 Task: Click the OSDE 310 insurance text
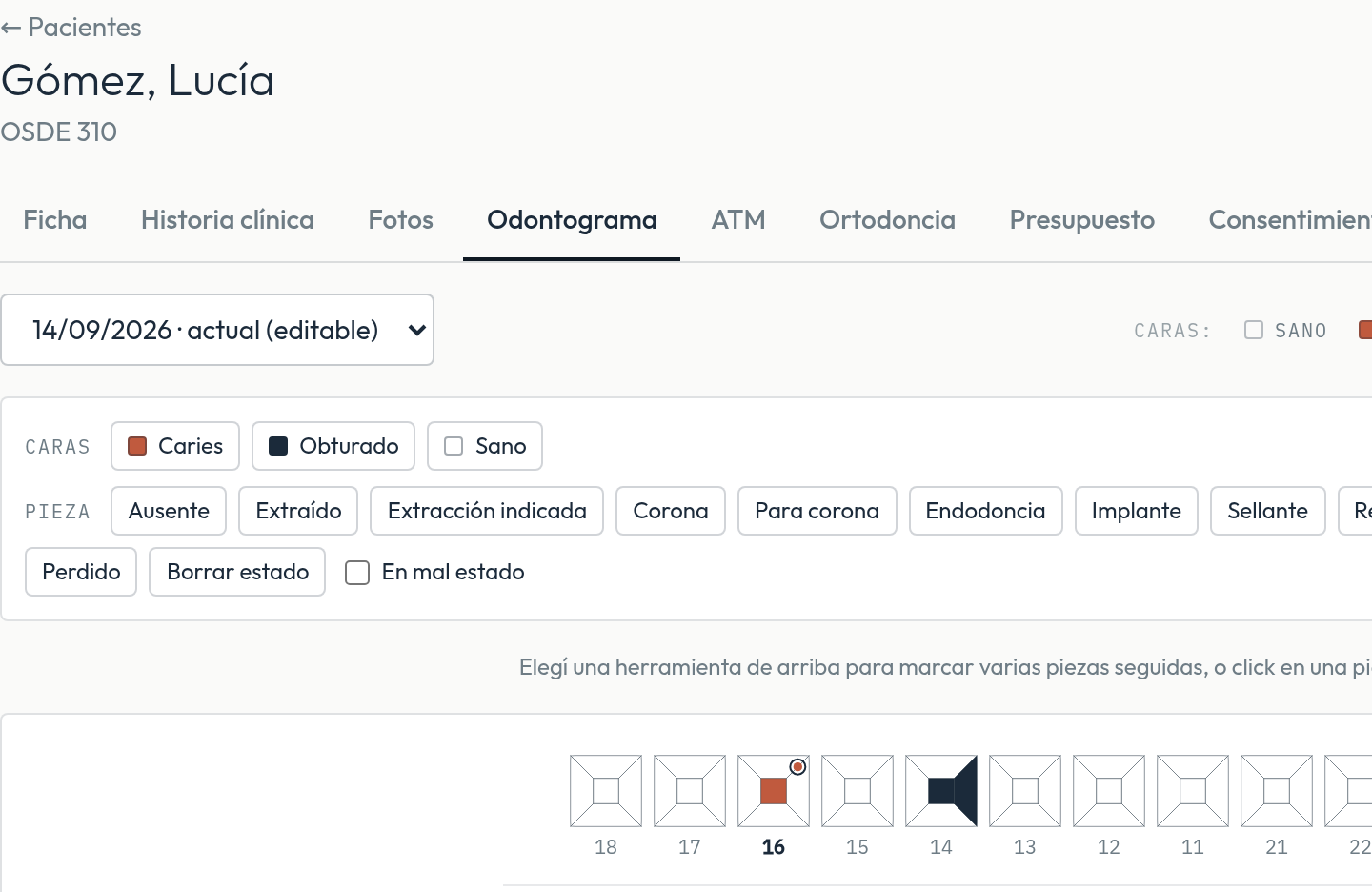point(59,132)
